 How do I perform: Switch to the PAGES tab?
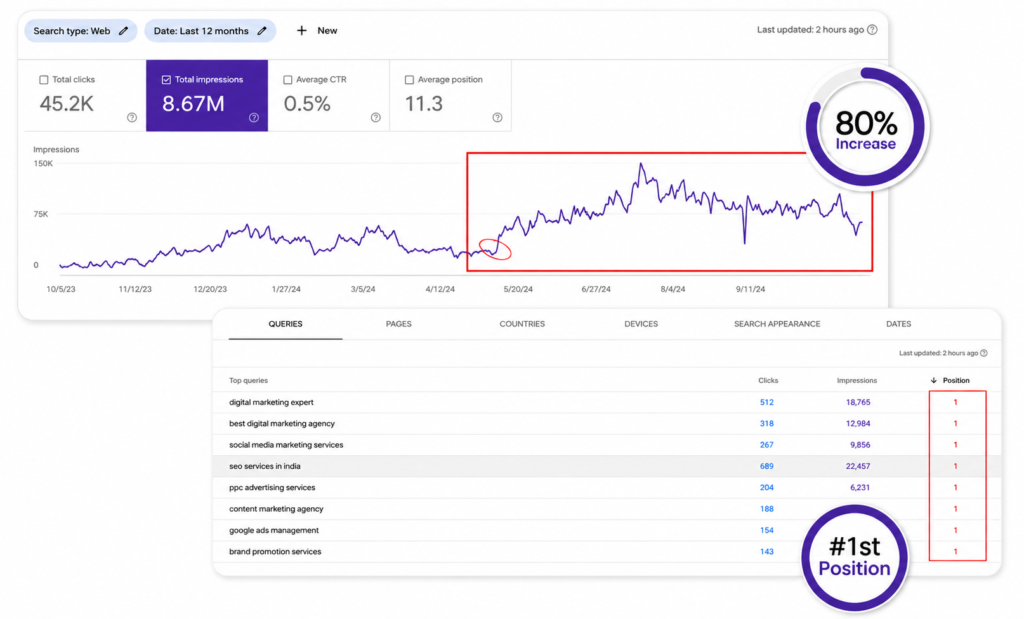[398, 324]
